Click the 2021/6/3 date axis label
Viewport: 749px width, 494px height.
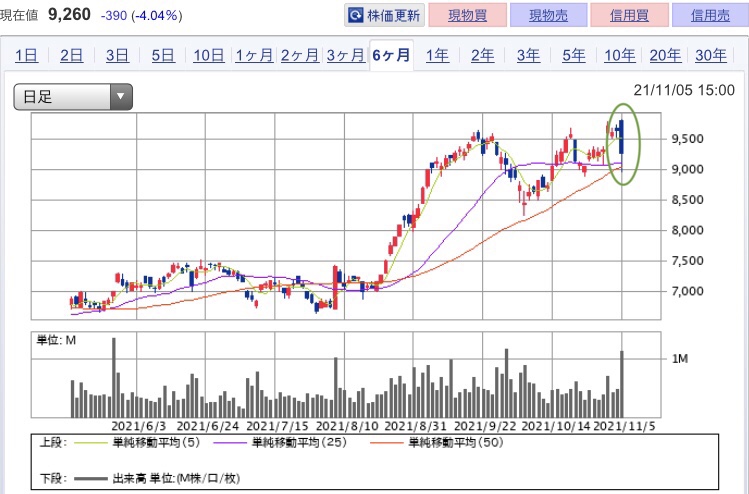[139, 426]
